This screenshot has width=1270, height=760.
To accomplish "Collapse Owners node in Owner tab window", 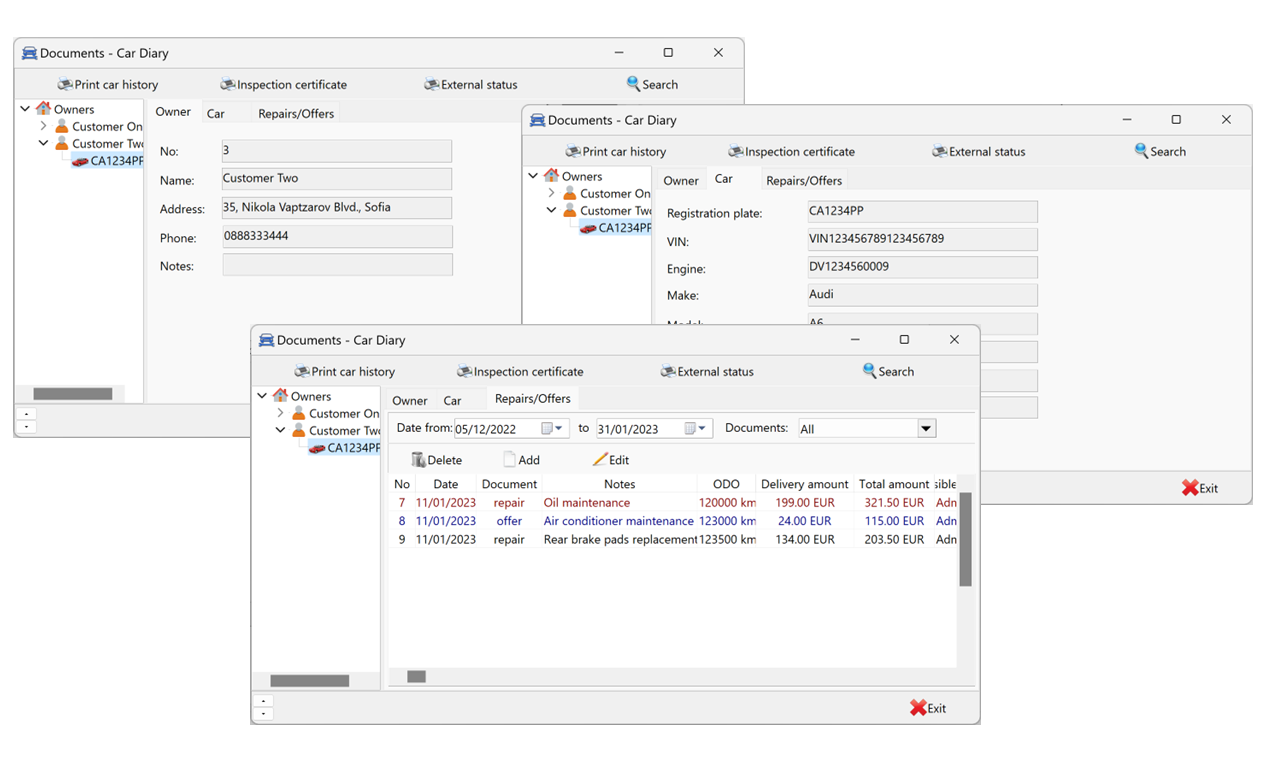I will 25,109.
